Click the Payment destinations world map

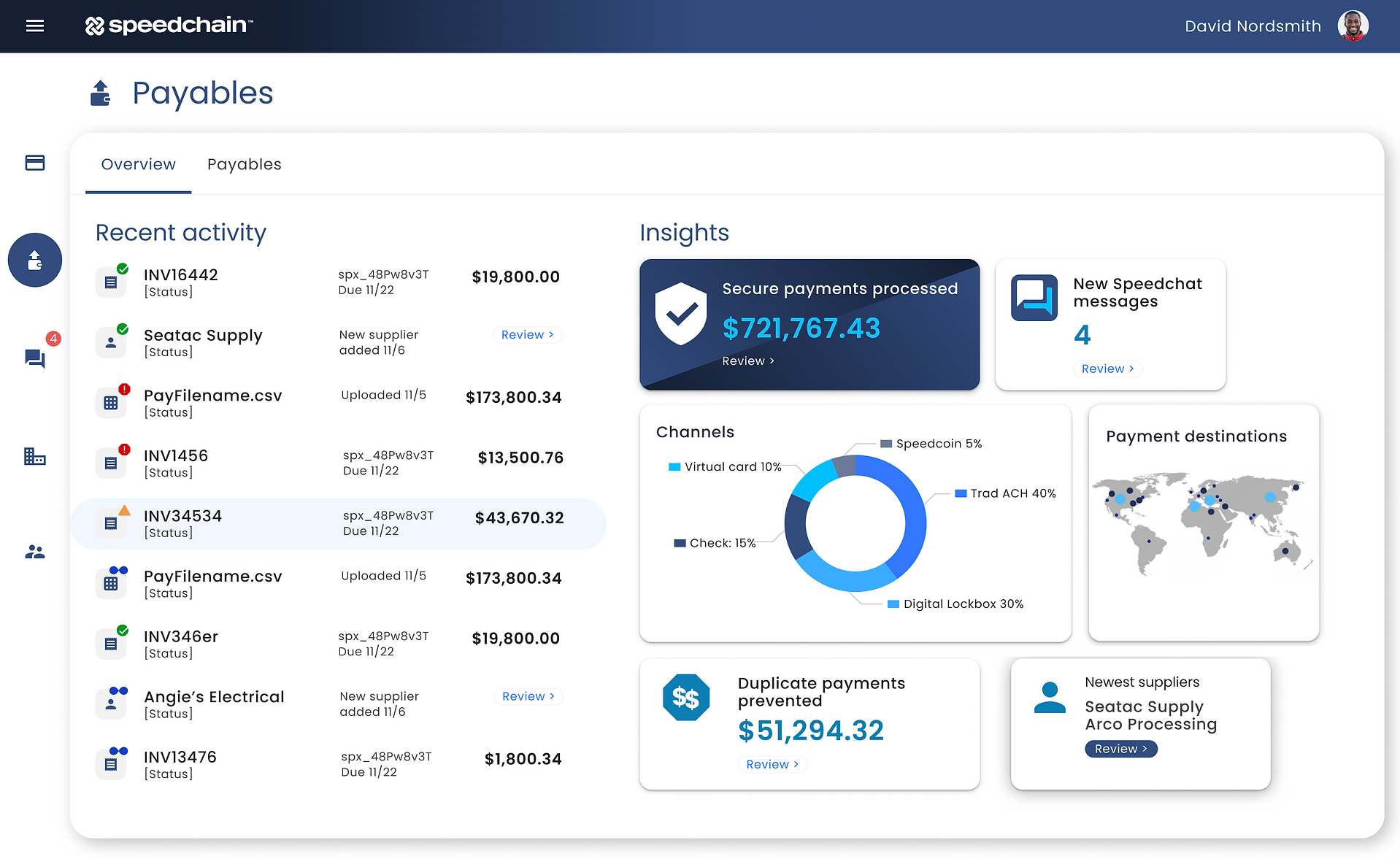tap(1202, 522)
